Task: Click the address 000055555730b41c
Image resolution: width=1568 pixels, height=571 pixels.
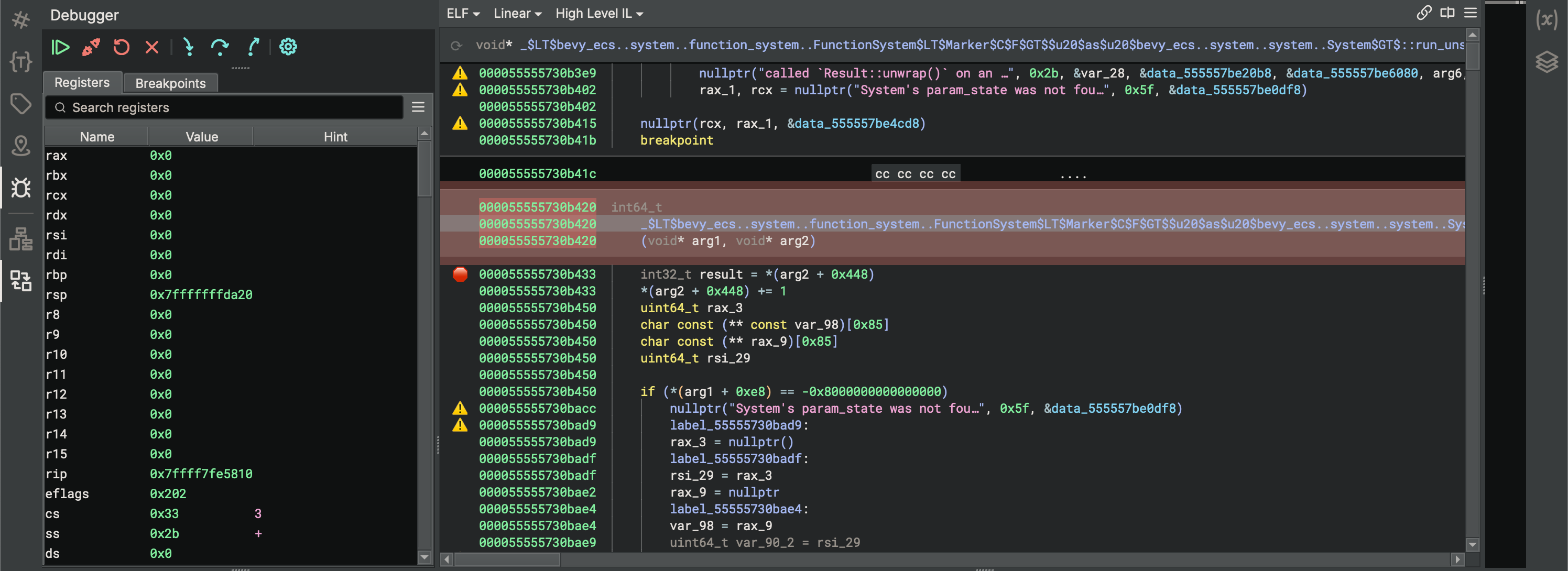Action: coord(538,174)
